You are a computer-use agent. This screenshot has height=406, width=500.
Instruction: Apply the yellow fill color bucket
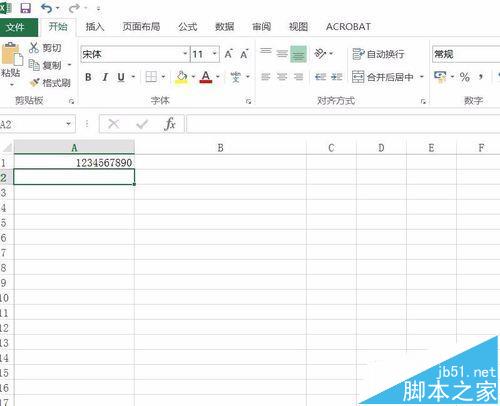182,77
